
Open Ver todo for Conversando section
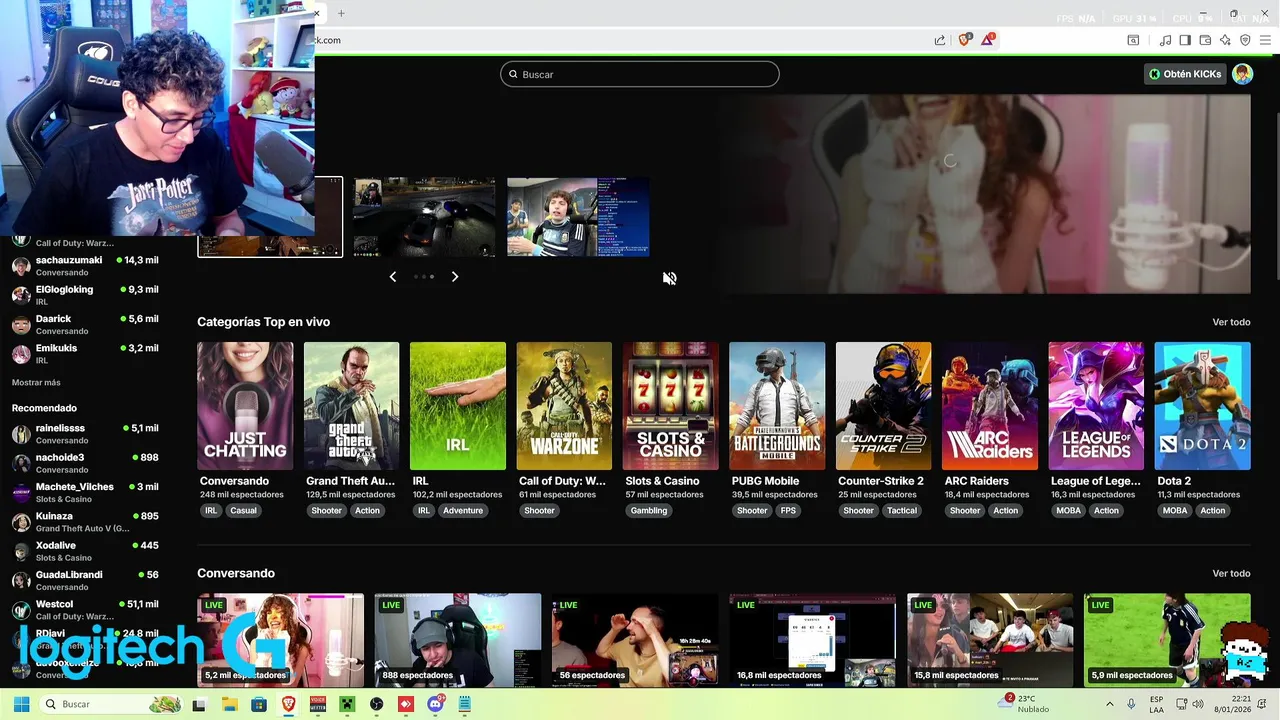click(1231, 573)
